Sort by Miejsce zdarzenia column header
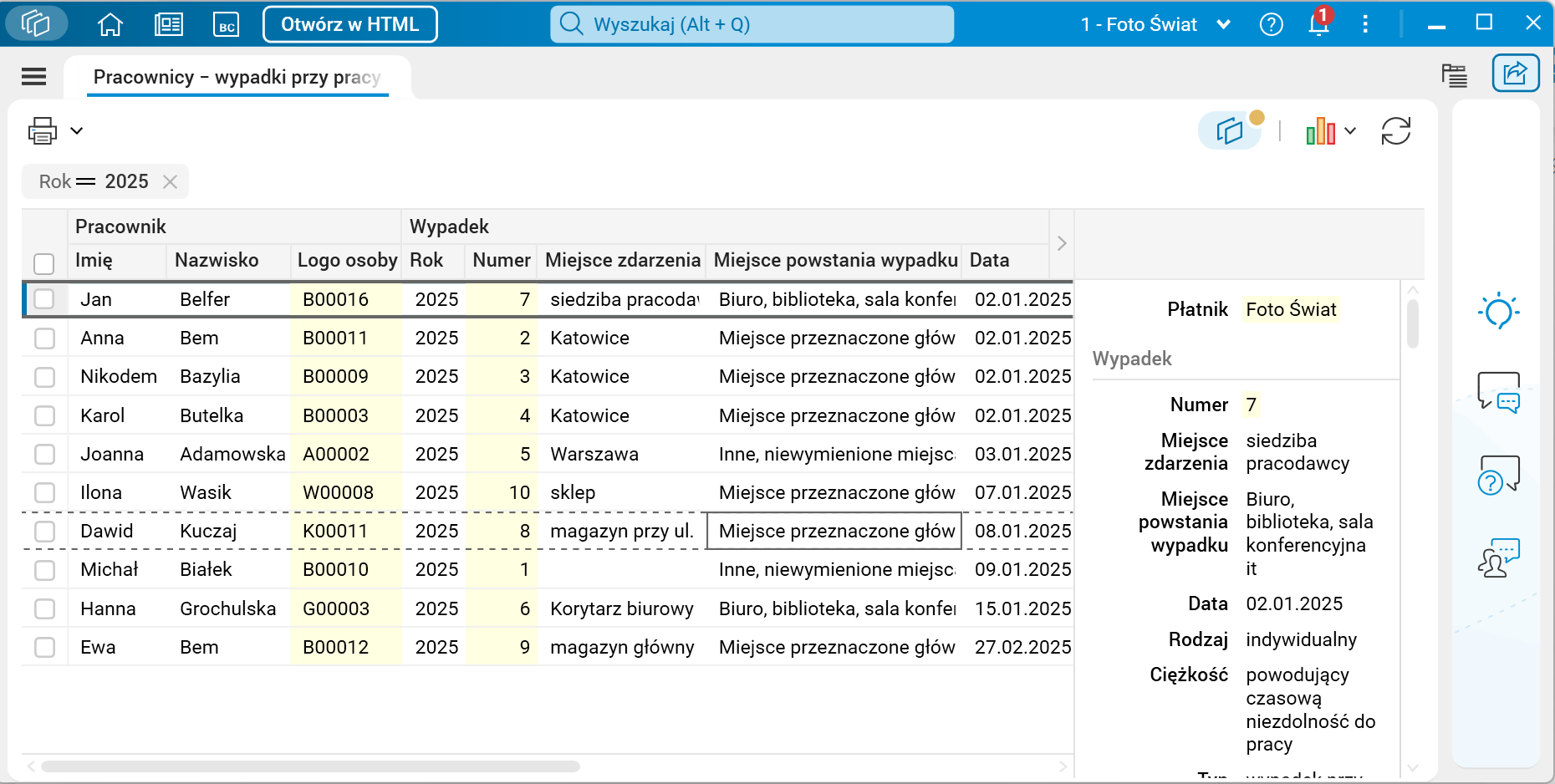 tap(622, 261)
